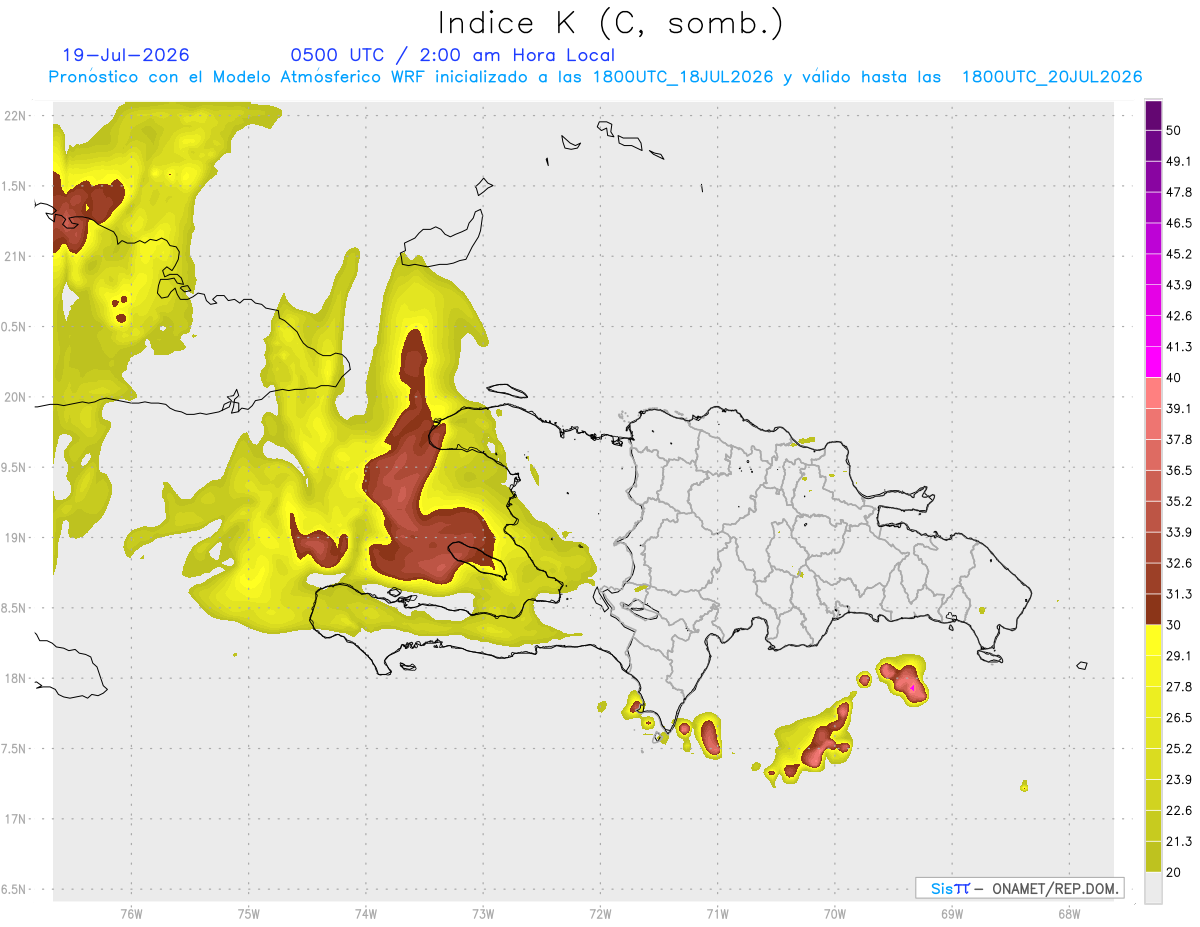Click the colorbar label "29.1"
Viewport: 1200px width, 927px height.
1179,656
